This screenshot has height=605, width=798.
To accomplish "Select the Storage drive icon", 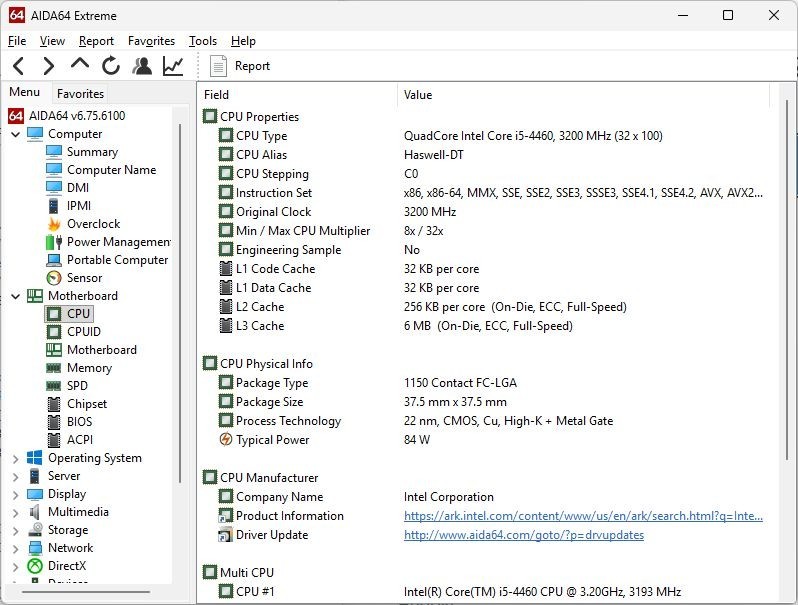I will click(35, 530).
